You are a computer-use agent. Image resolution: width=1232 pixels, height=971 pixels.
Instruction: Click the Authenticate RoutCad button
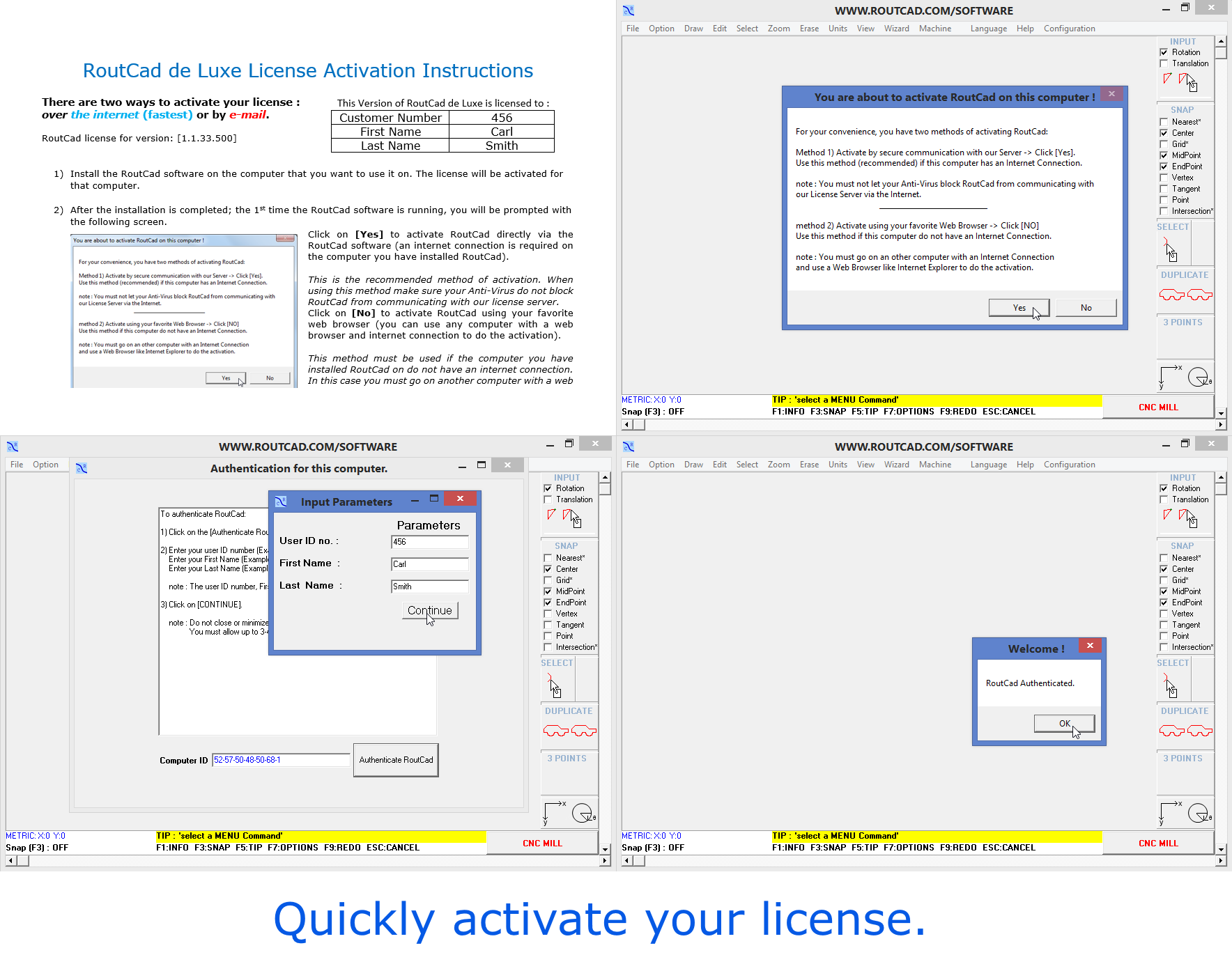click(396, 760)
